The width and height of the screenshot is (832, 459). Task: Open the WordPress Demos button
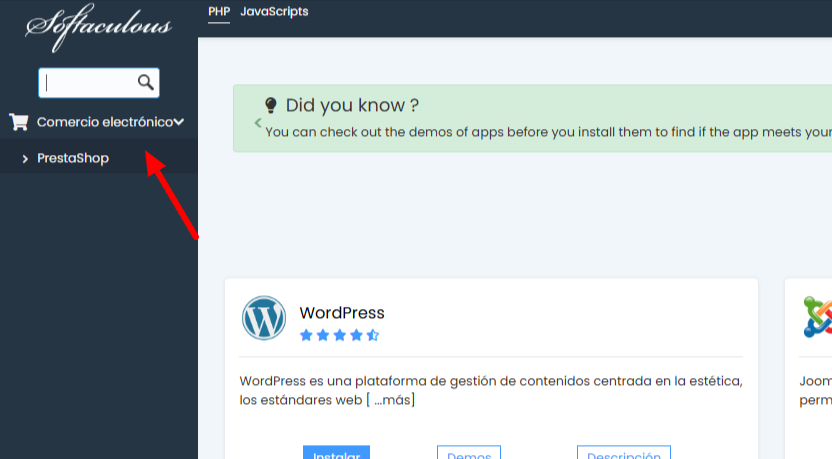click(x=469, y=453)
